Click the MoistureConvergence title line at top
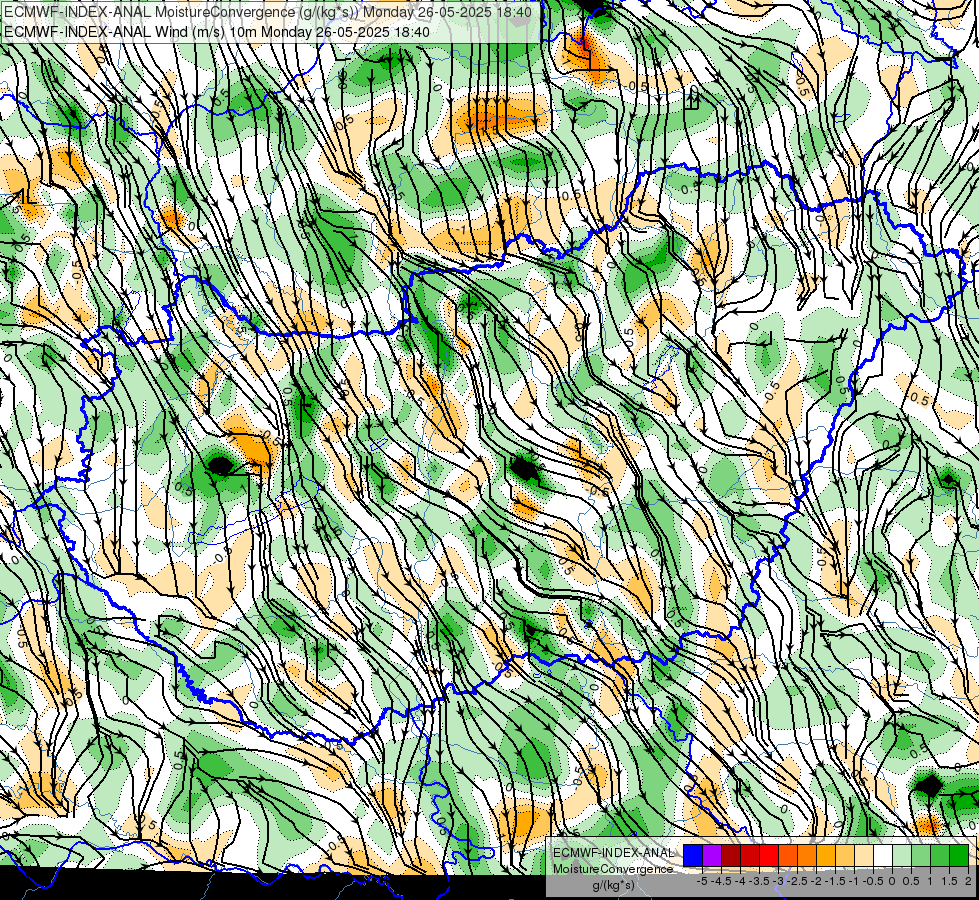 268,12
